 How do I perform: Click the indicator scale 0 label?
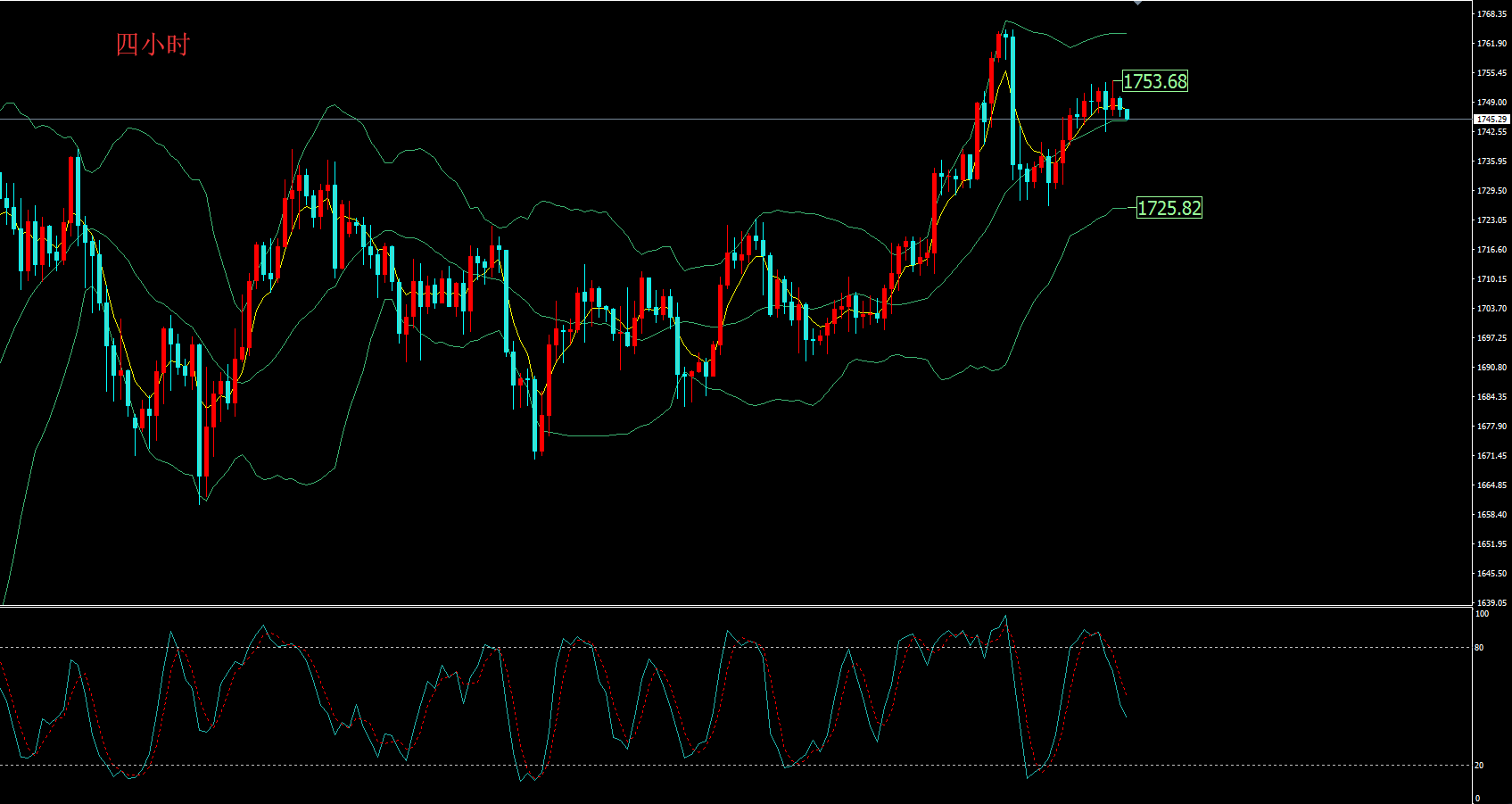coord(1477,799)
